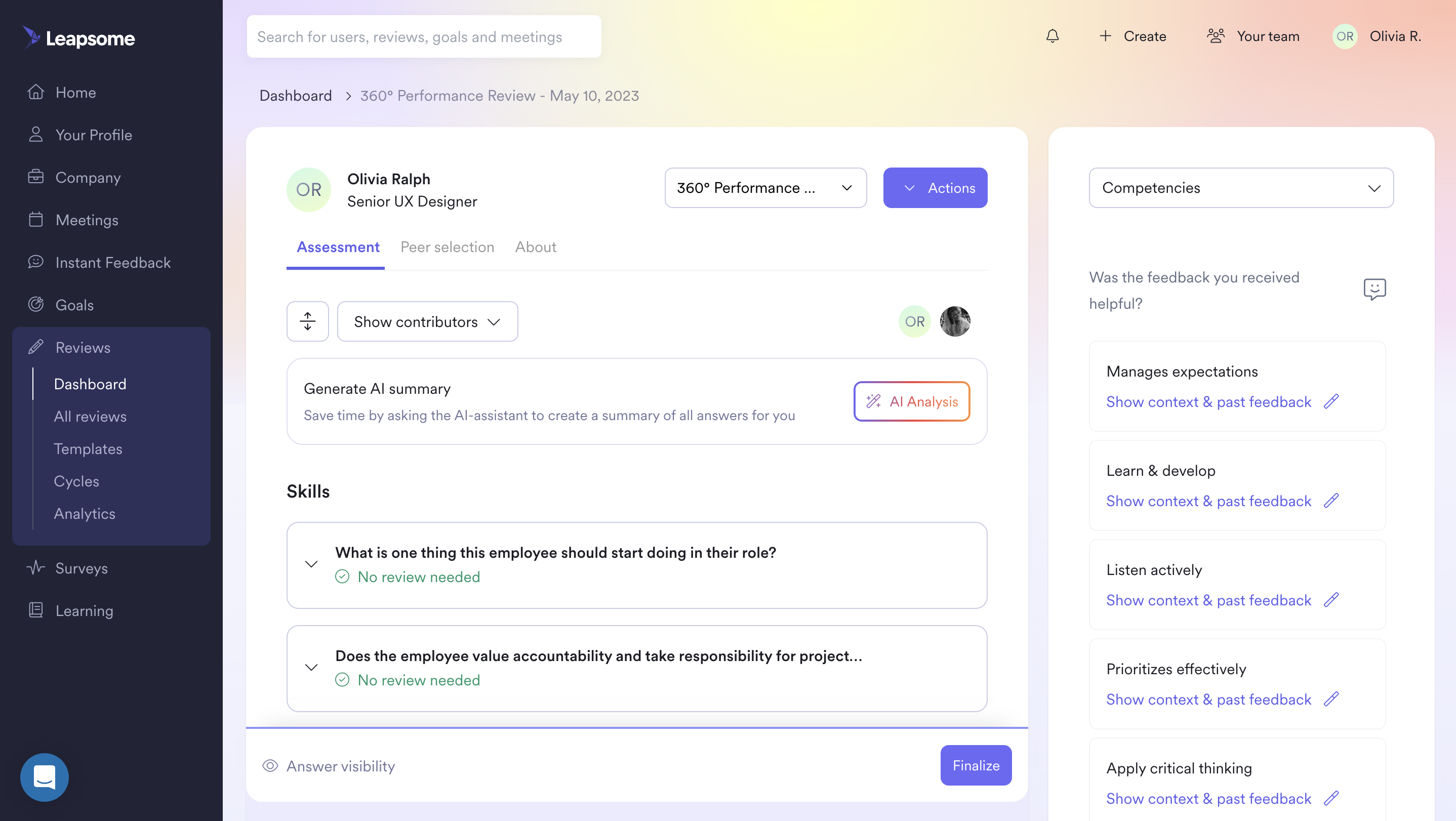1456x821 pixels.
Task: Show context & past feedback for Learn & develop
Action: [1208, 501]
